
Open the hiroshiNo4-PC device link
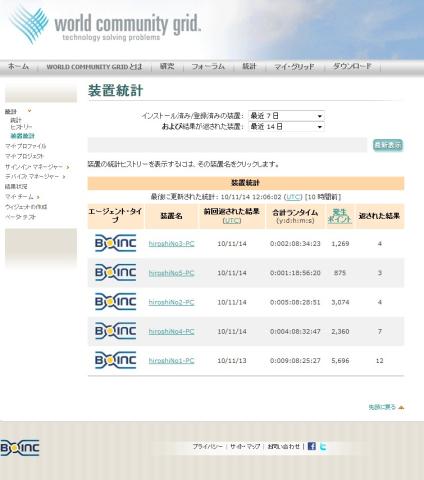coord(171,332)
